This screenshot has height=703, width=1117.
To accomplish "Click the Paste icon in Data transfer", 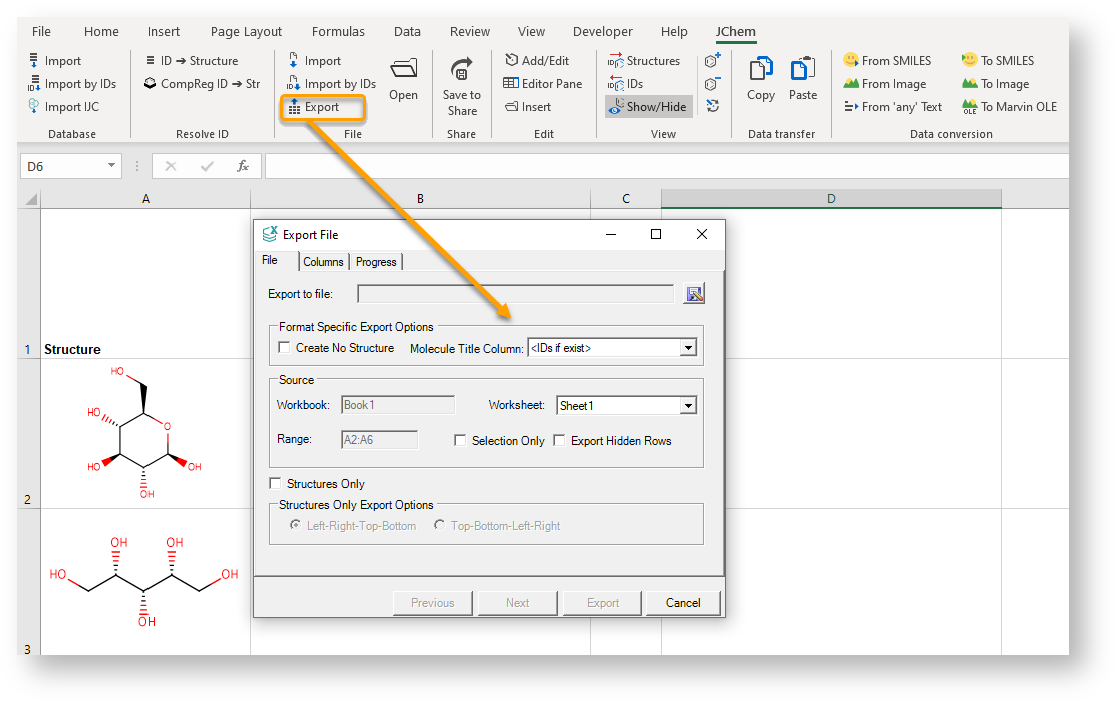I will [x=802, y=70].
